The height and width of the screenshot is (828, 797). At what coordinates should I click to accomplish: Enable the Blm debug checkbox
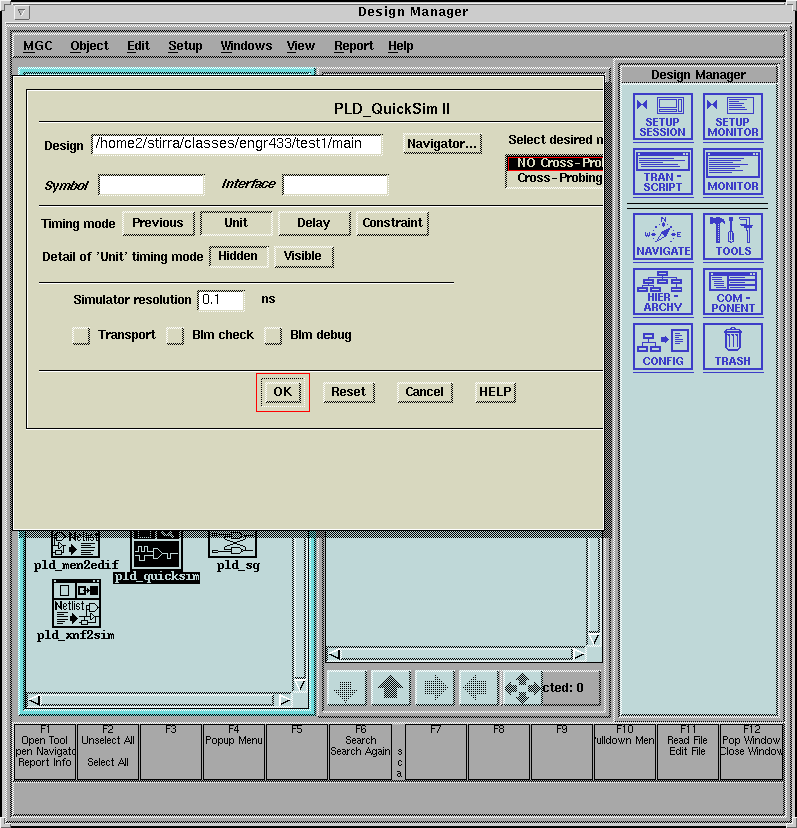tap(273, 336)
